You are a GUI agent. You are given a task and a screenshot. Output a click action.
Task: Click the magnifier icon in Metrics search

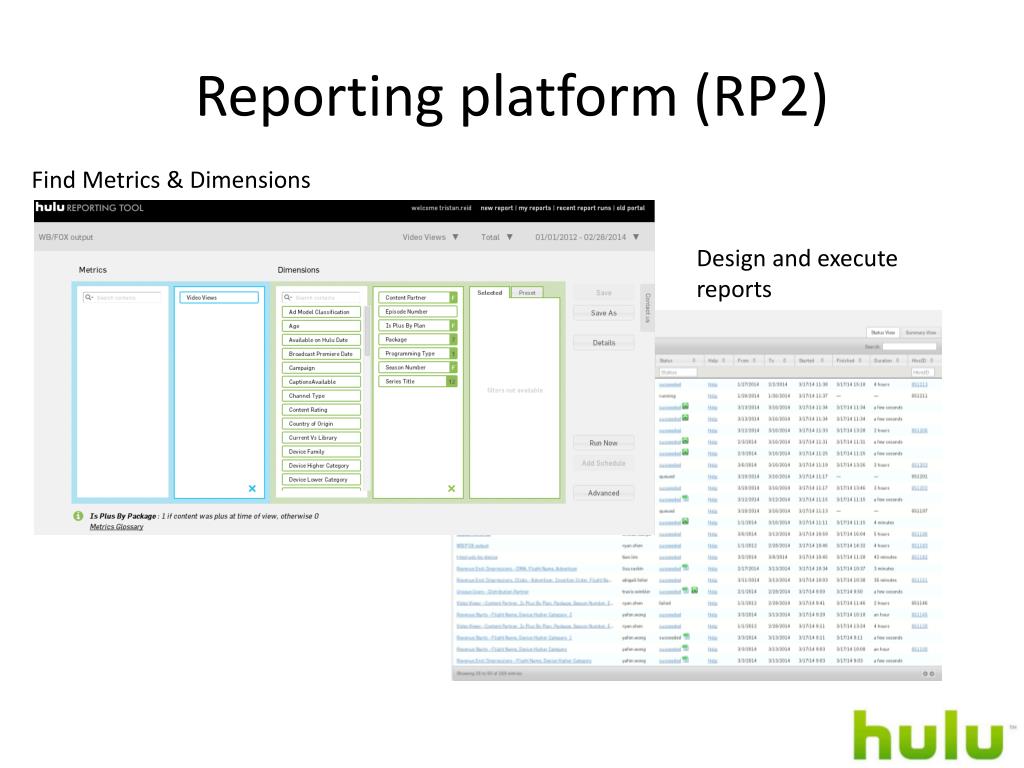(x=89, y=298)
